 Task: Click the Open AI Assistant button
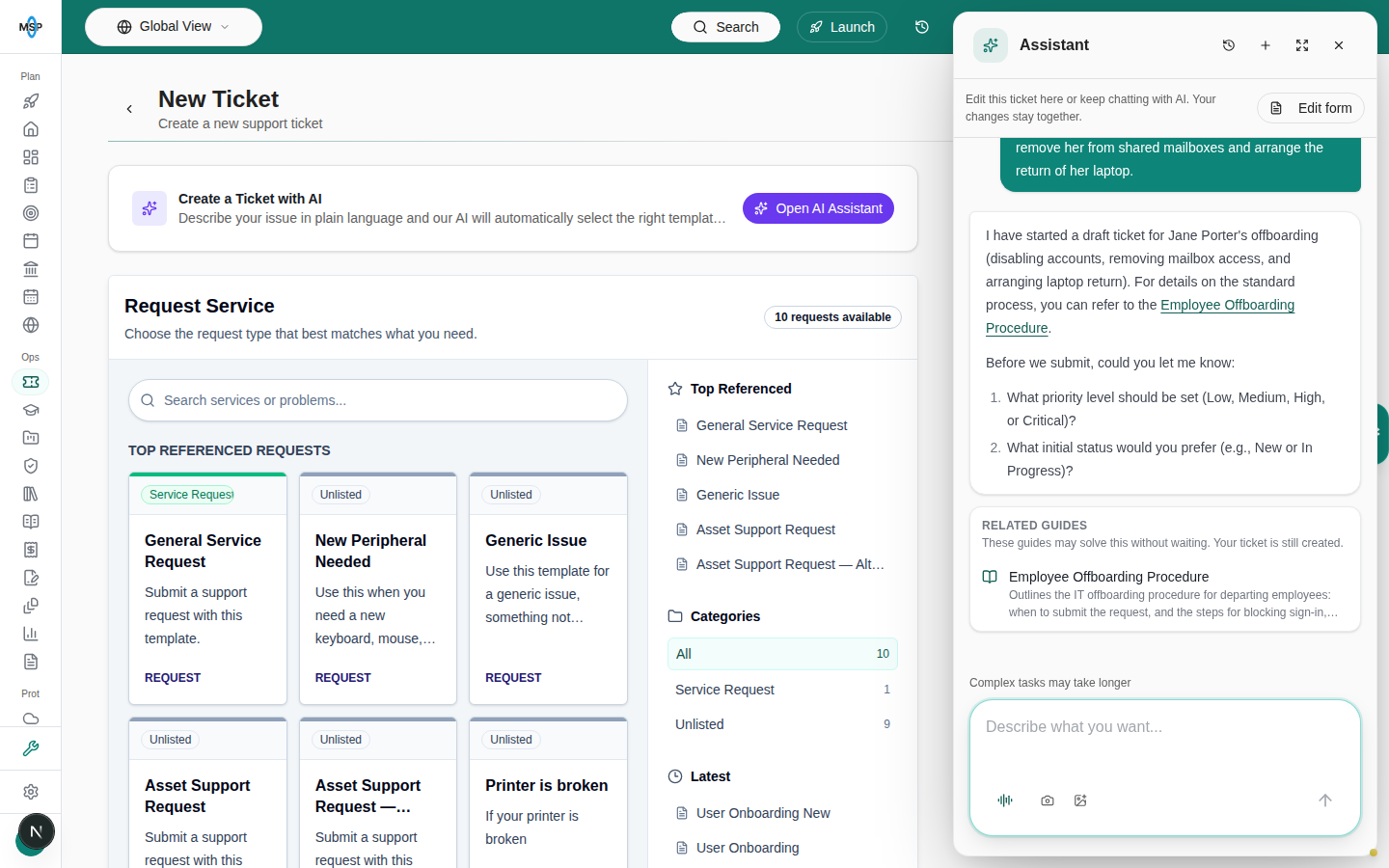(x=818, y=208)
